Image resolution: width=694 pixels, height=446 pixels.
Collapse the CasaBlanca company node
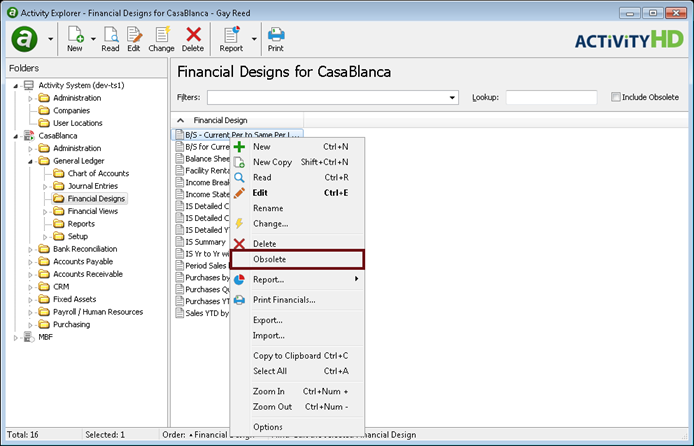pyautogui.click(x=16, y=136)
